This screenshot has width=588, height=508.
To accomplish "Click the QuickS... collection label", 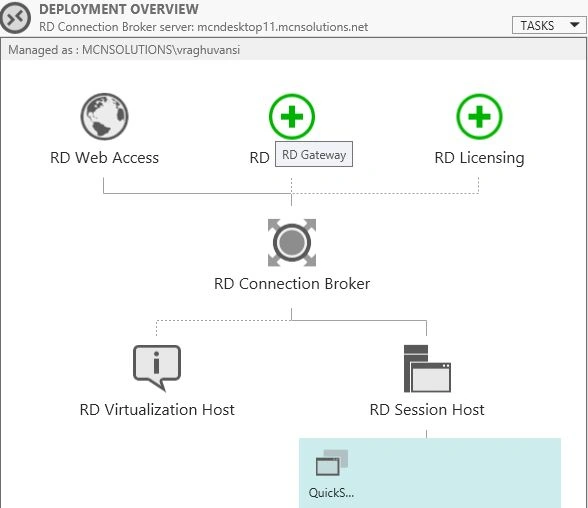I will tap(331, 493).
